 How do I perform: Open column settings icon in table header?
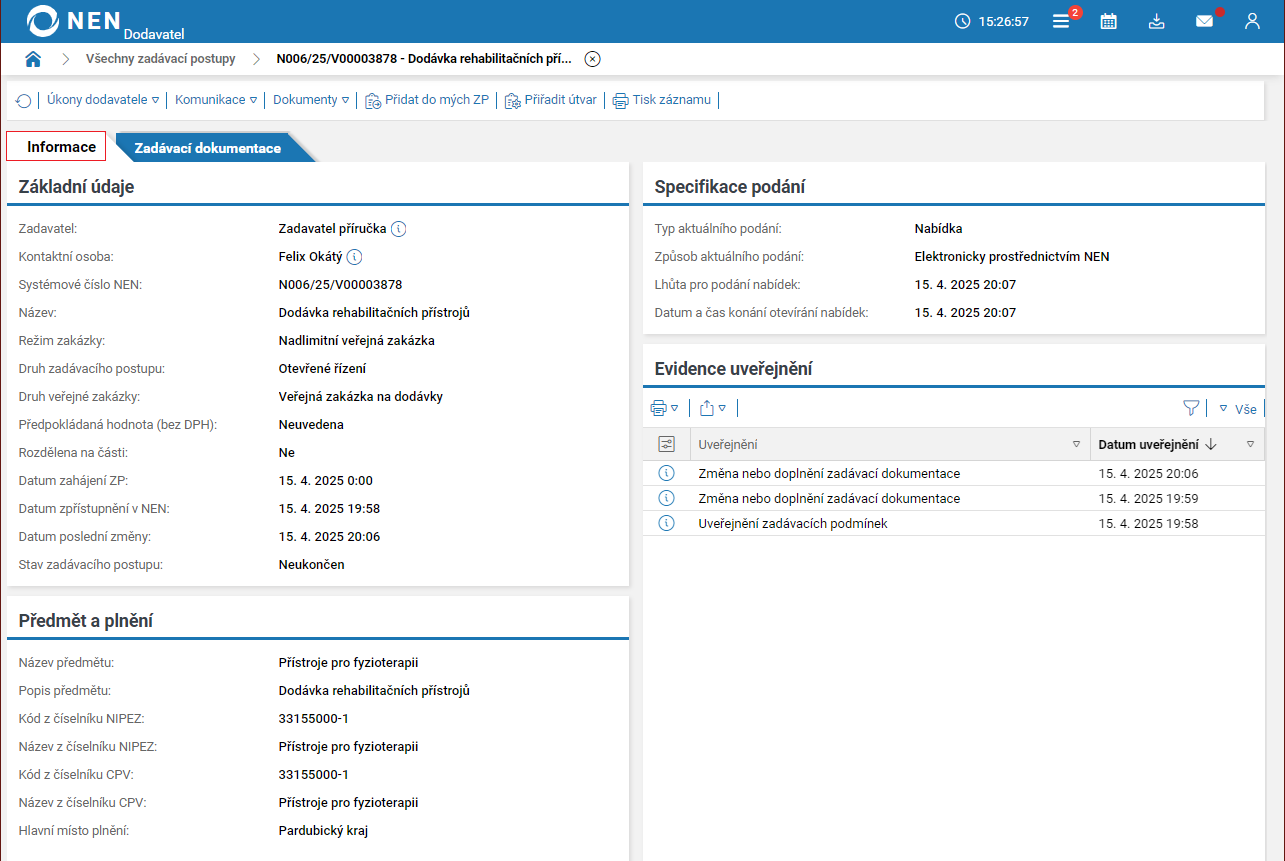[x=667, y=444]
